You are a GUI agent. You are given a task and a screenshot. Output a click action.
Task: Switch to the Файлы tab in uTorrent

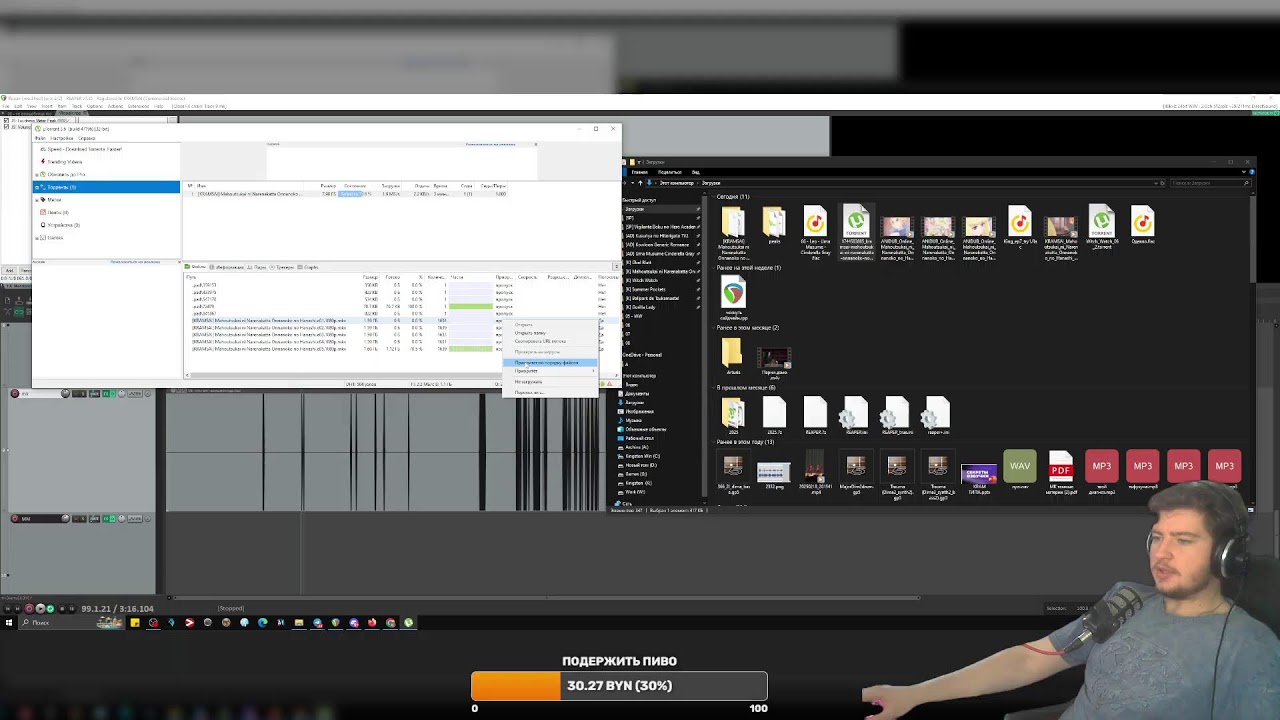click(x=196, y=267)
